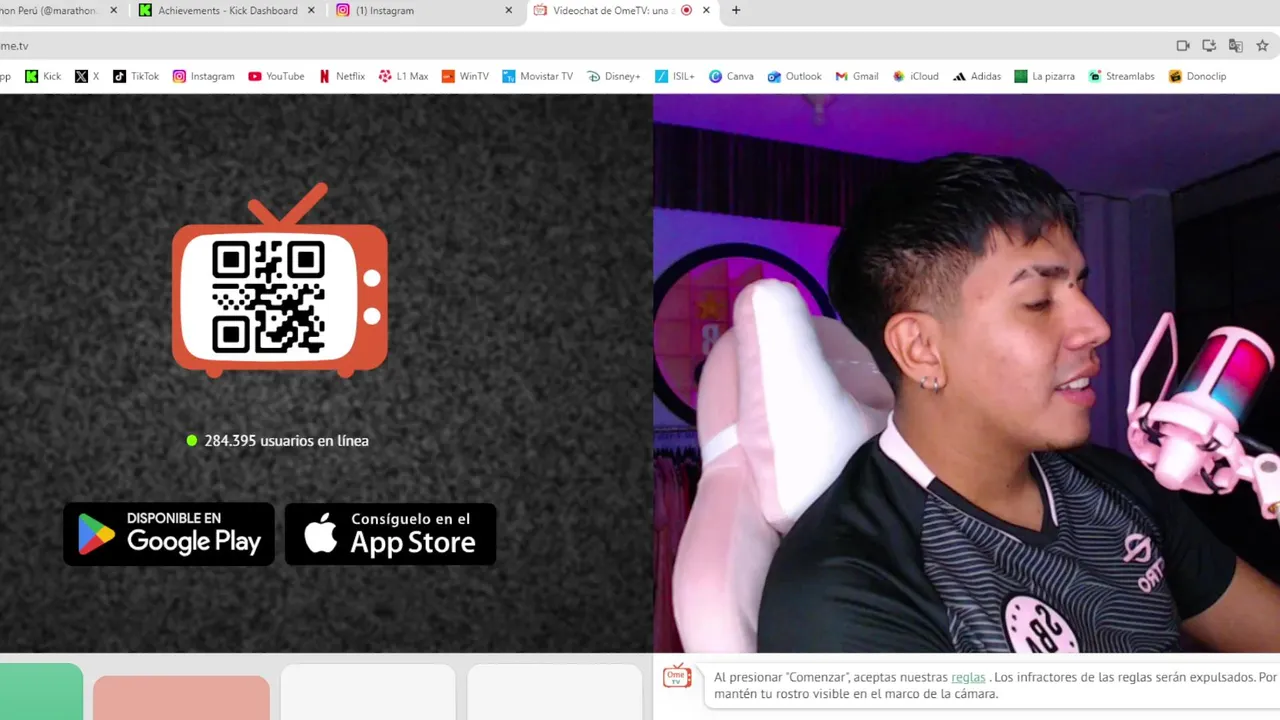Open the TikTok bookmark
1280x720 pixels.
point(136,76)
